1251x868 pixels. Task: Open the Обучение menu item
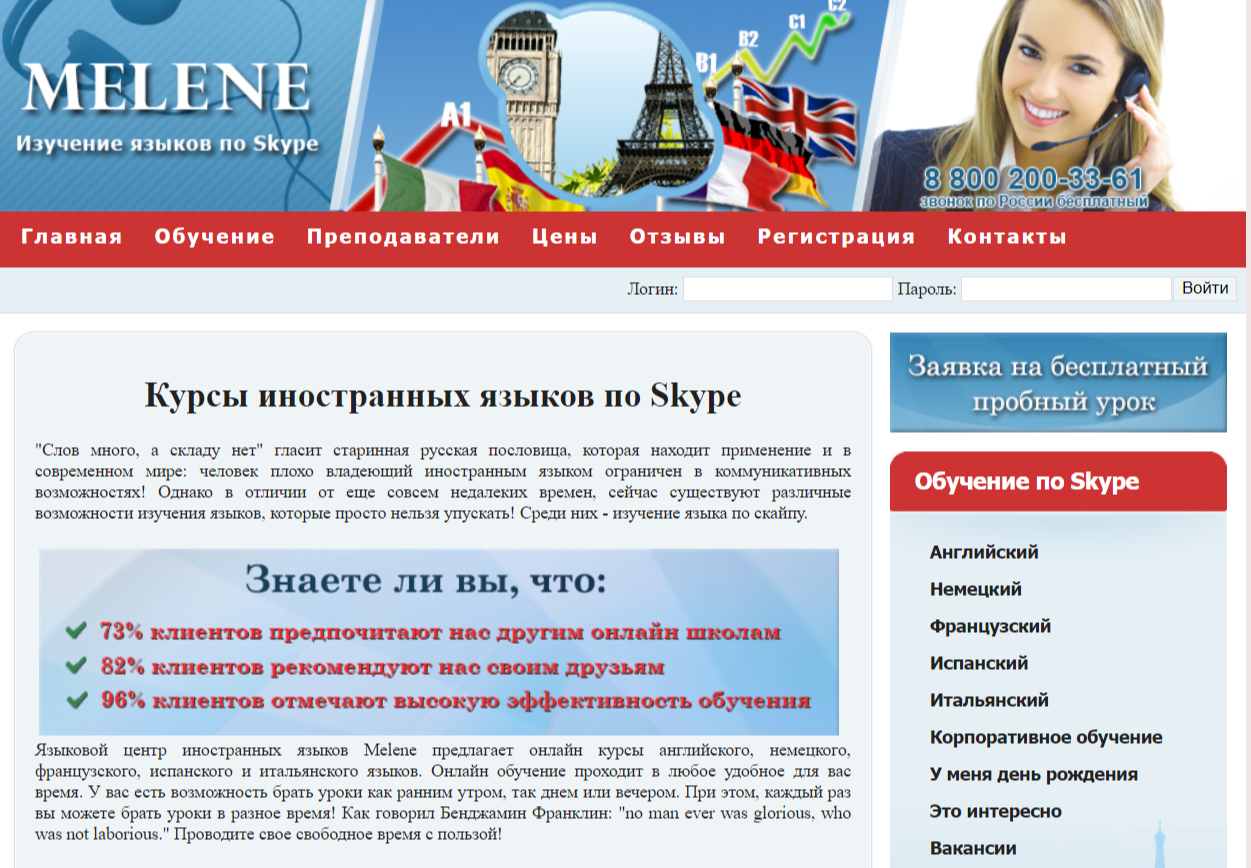[215, 237]
